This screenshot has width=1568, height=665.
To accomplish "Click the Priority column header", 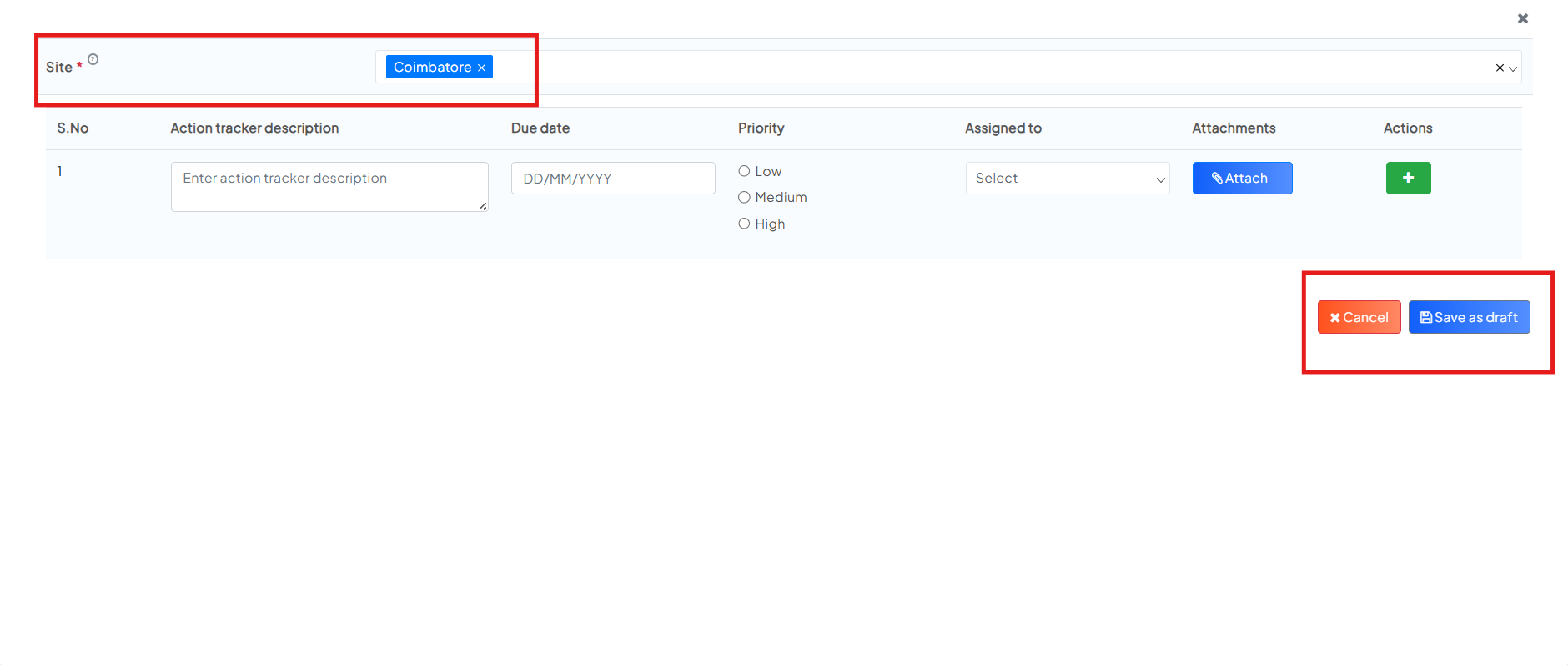I will pos(761,128).
